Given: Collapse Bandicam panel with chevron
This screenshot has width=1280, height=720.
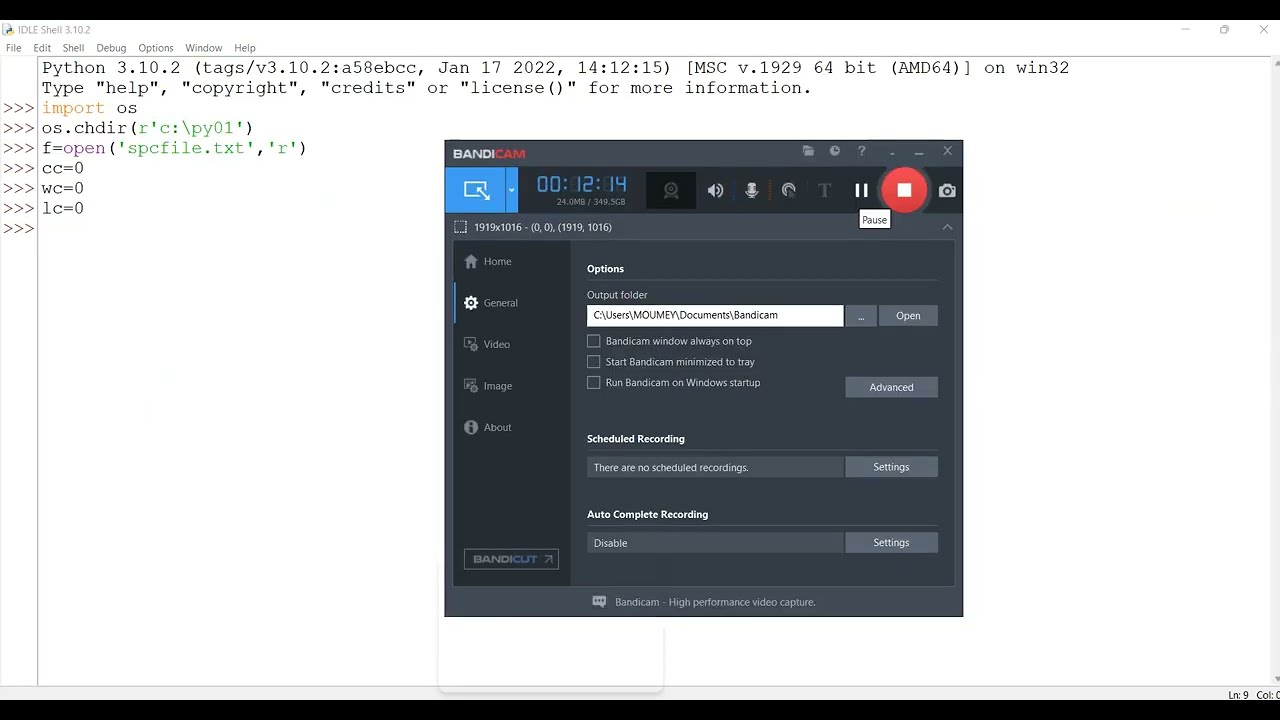Looking at the screenshot, I should [947, 227].
